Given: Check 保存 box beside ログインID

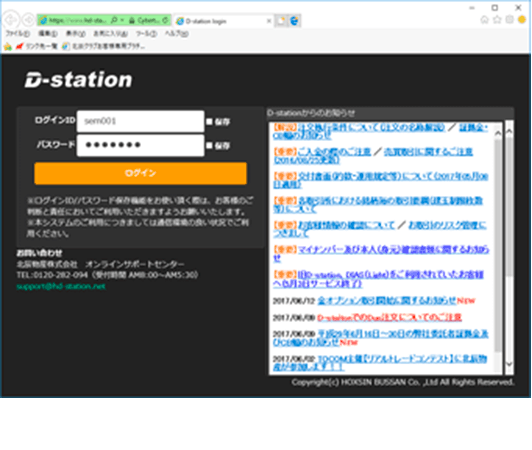Looking at the screenshot, I should point(209,121).
